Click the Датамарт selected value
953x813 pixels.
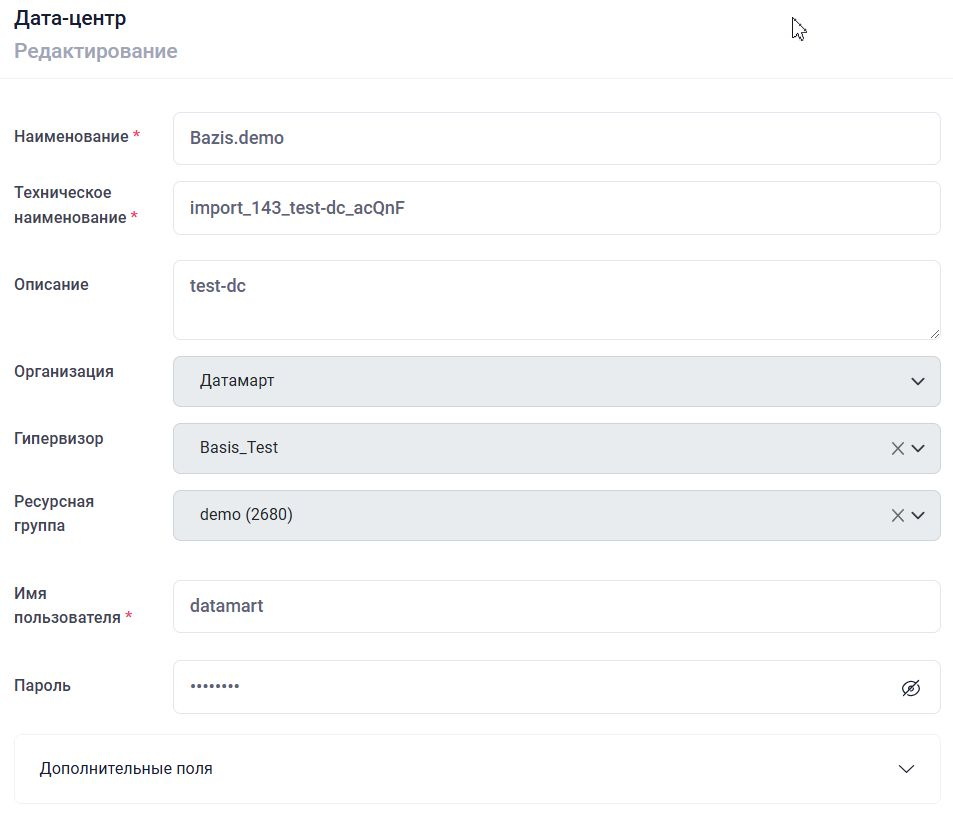(237, 381)
